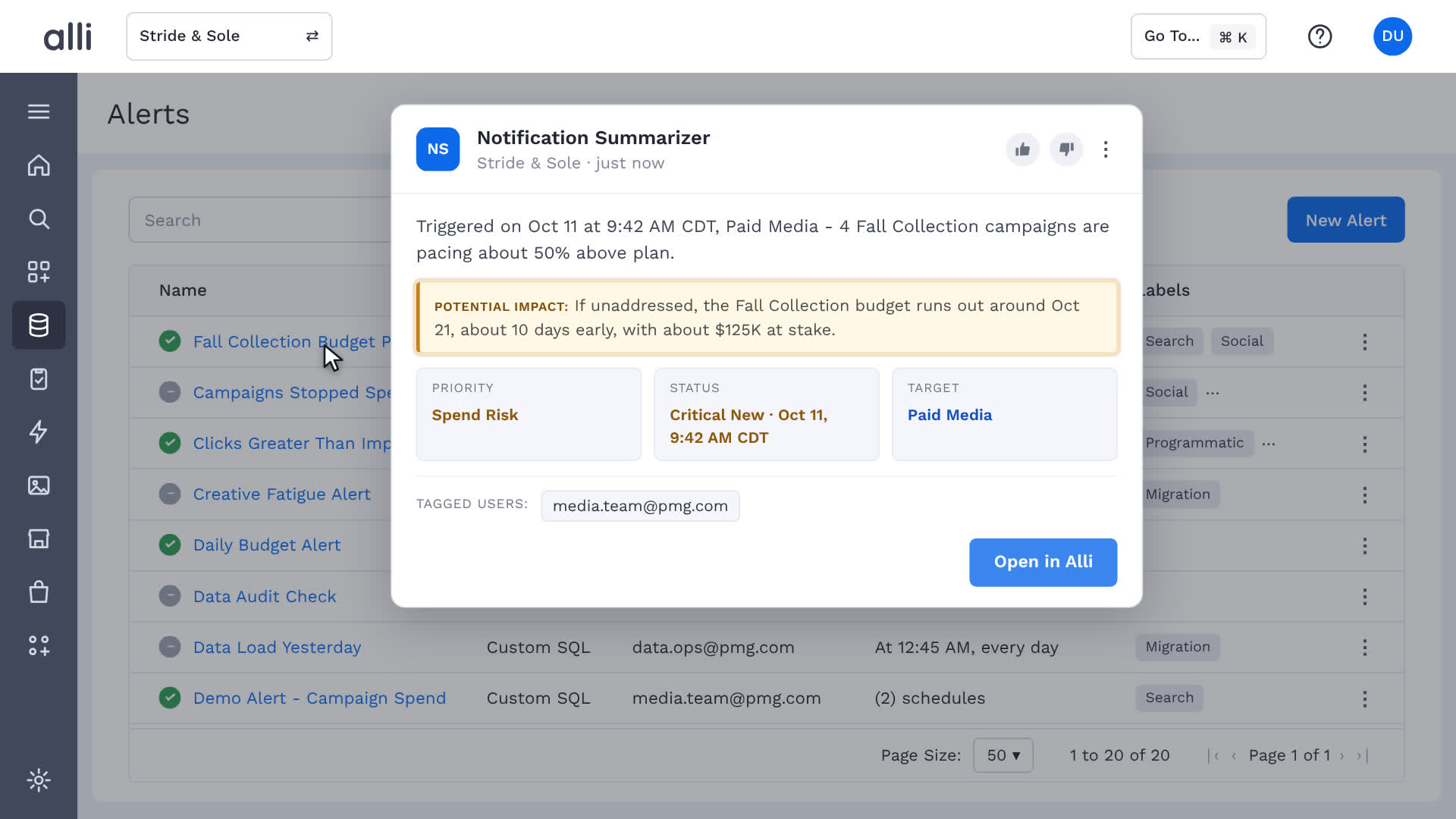Open sidebar search magnifier icon
This screenshot has height=819, width=1456.
click(39, 219)
